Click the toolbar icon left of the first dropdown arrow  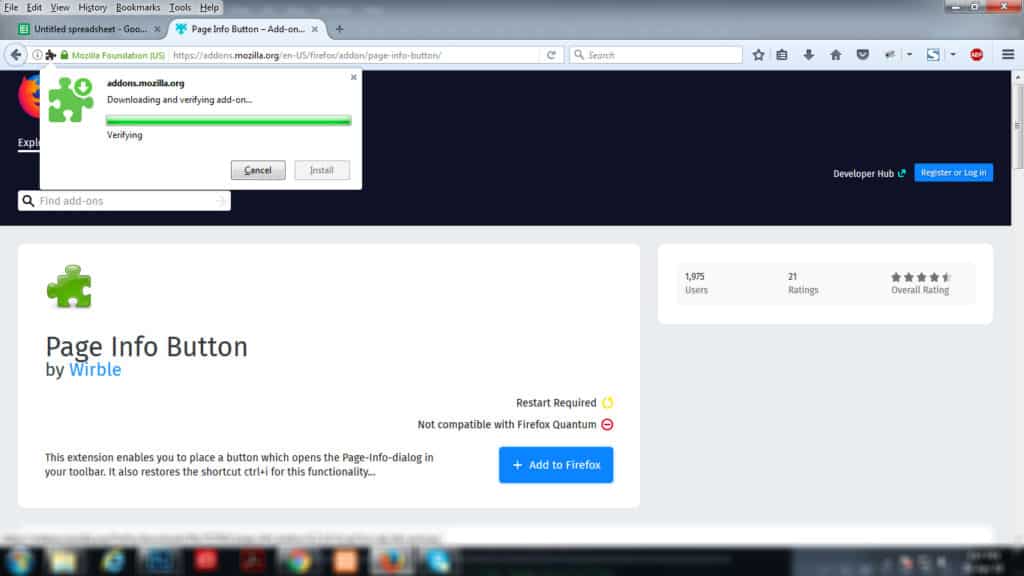pyautogui.click(x=889, y=55)
